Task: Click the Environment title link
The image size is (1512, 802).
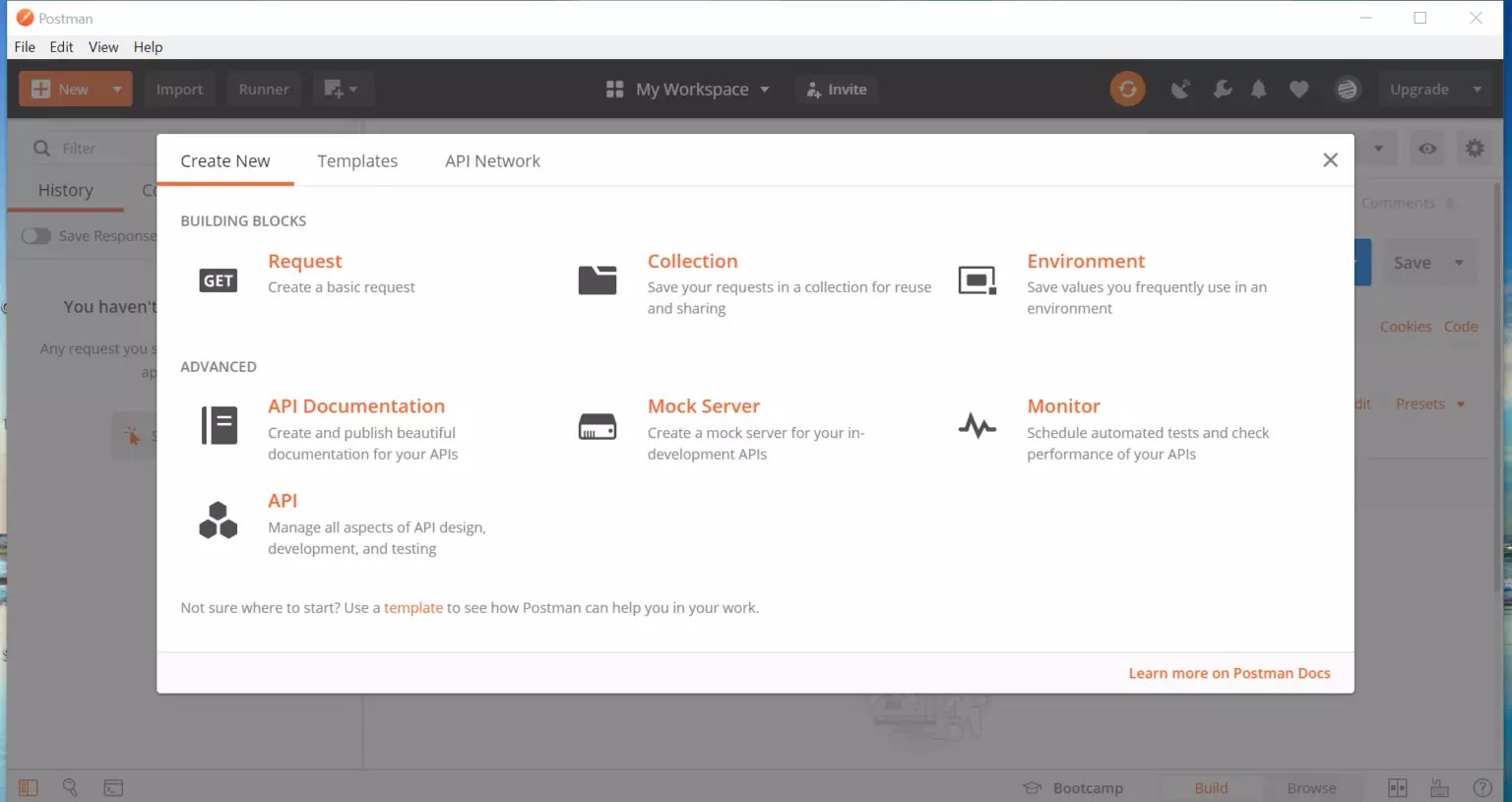Action: point(1086,261)
